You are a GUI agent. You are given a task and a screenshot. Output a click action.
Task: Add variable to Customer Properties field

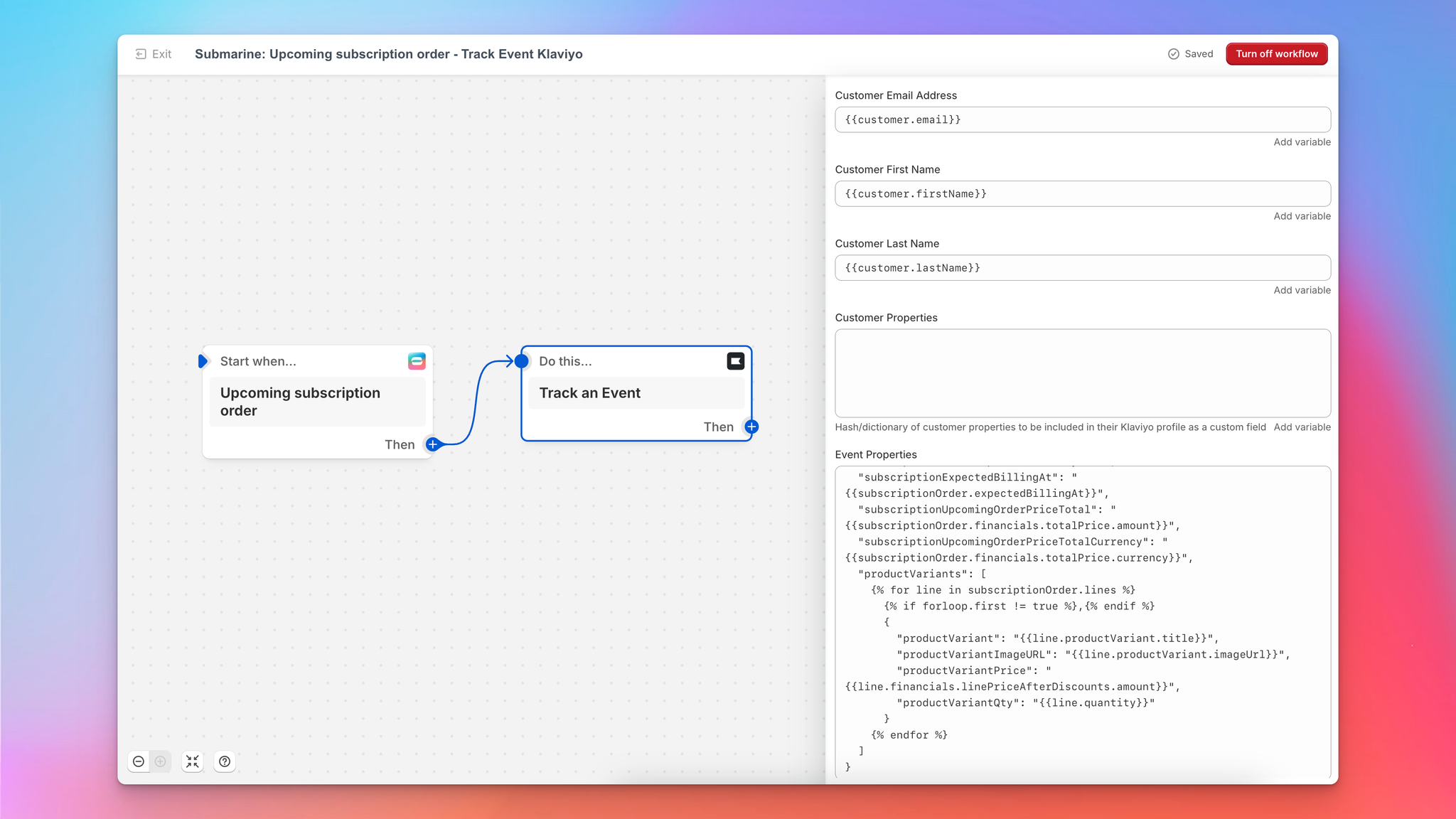1302,427
